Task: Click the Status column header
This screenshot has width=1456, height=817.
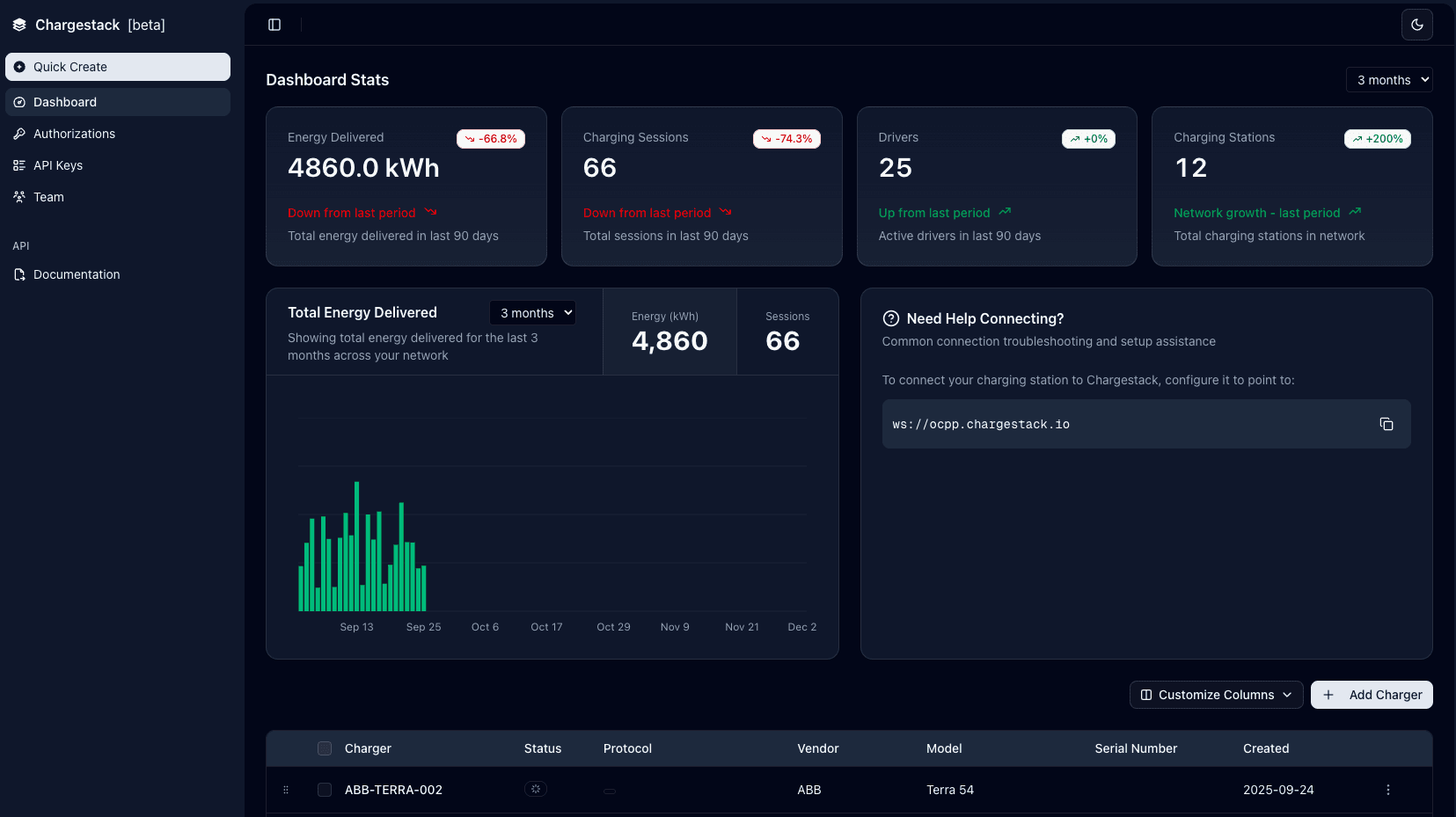Action: (x=543, y=748)
